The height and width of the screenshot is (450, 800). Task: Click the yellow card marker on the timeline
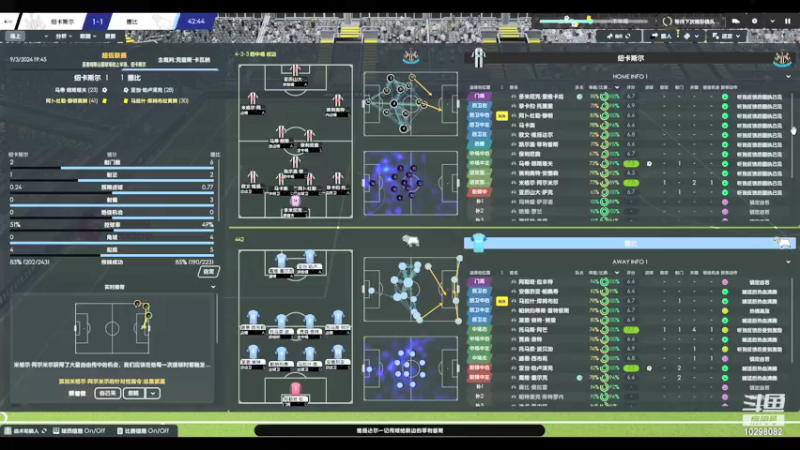coord(589,20)
